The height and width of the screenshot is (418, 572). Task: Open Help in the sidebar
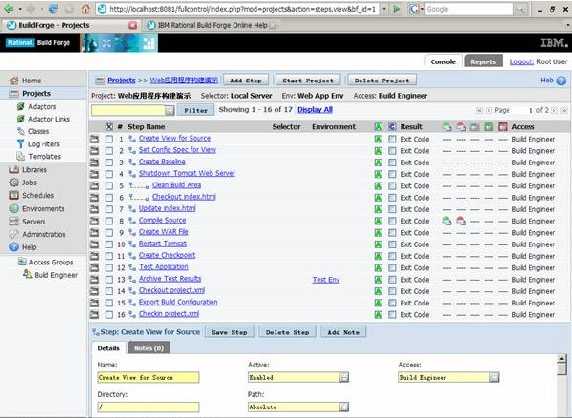click(x=29, y=247)
